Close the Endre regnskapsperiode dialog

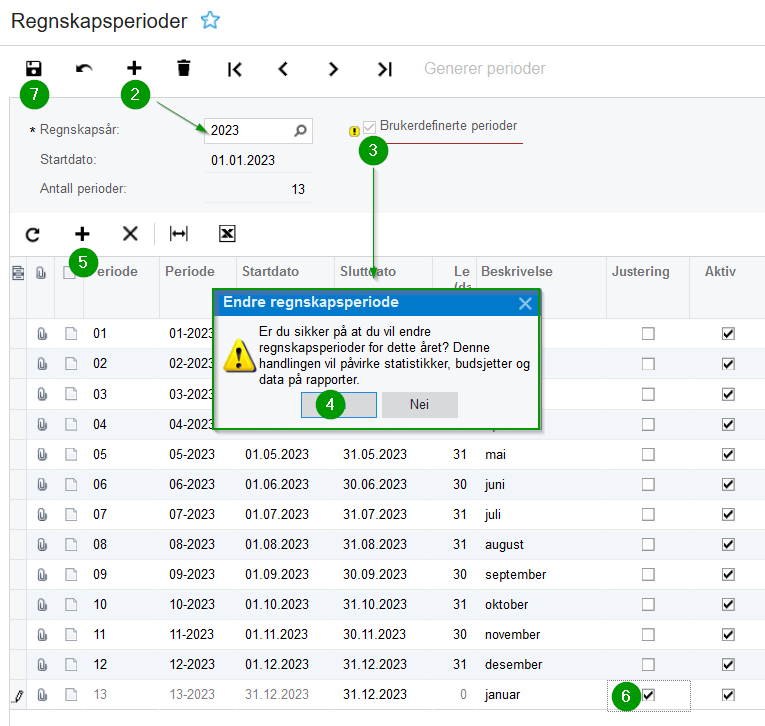[525, 303]
